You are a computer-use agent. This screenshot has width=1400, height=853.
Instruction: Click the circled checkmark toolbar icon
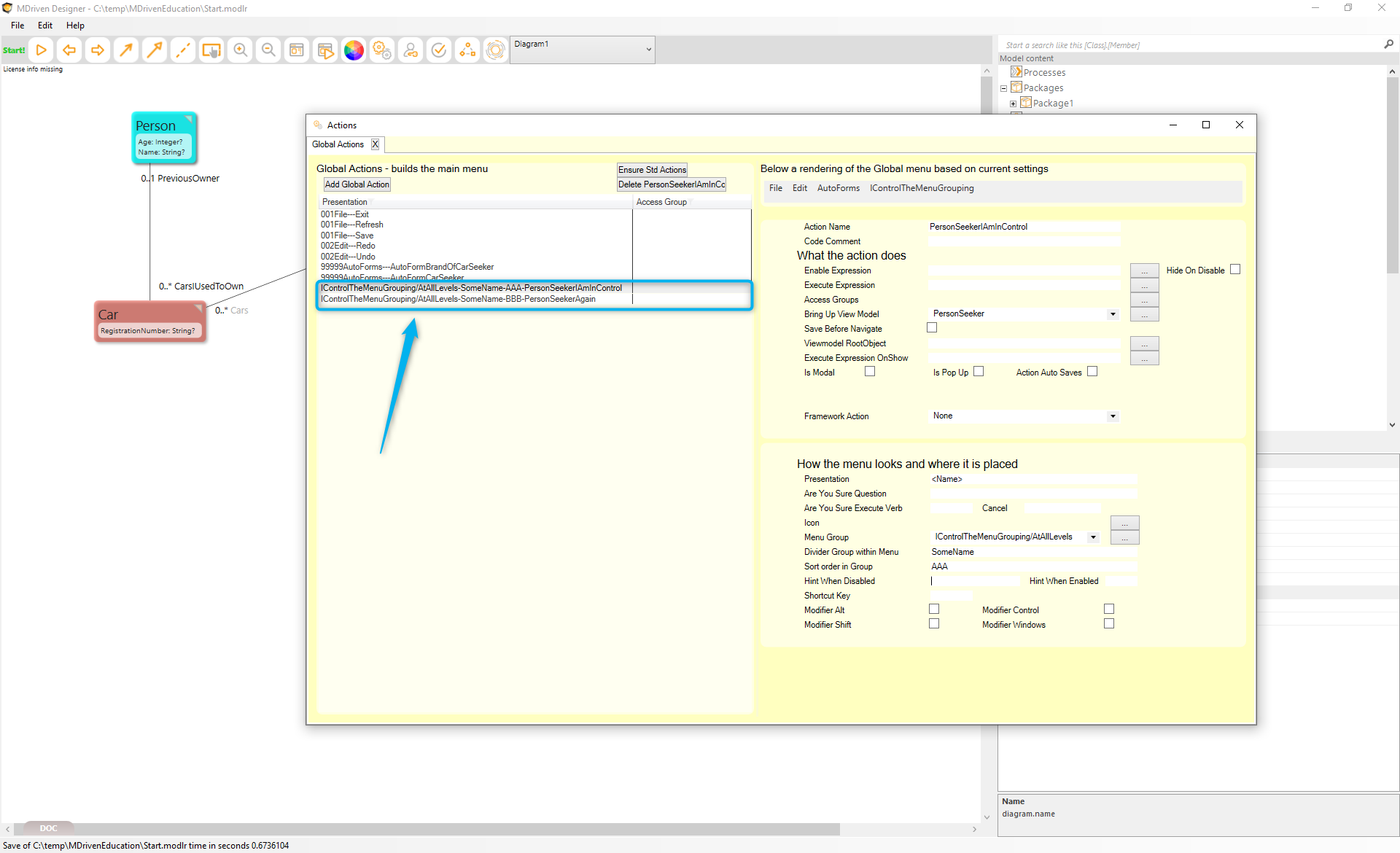point(439,50)
